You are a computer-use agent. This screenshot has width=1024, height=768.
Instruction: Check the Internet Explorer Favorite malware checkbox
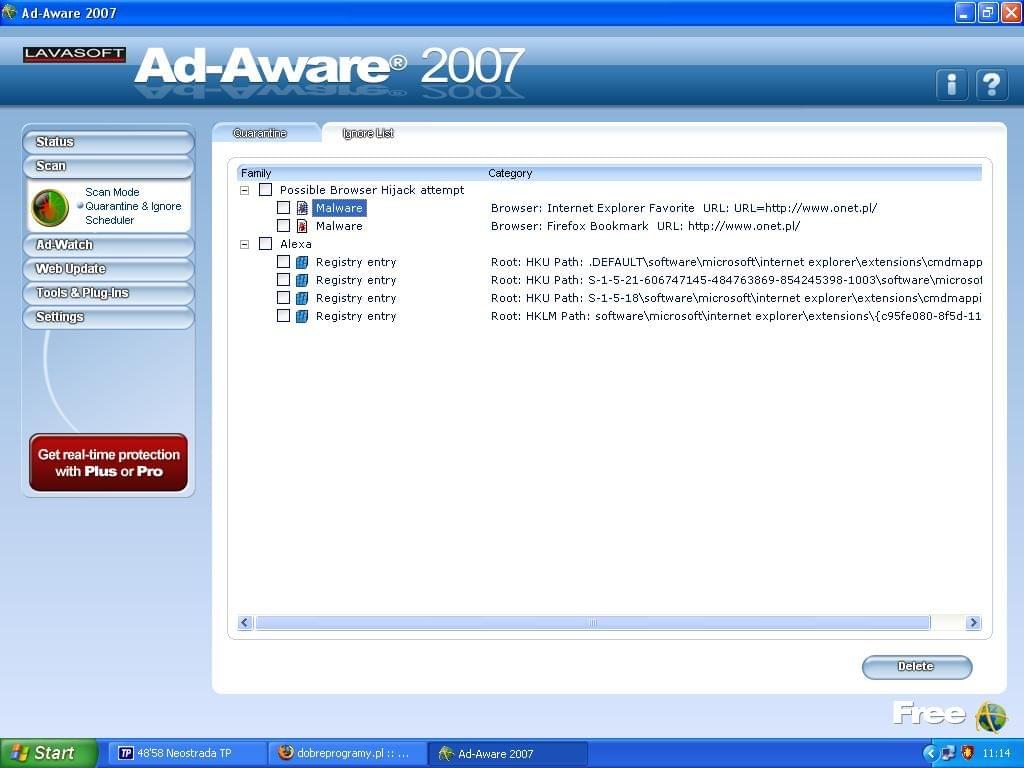coord(283,208)
